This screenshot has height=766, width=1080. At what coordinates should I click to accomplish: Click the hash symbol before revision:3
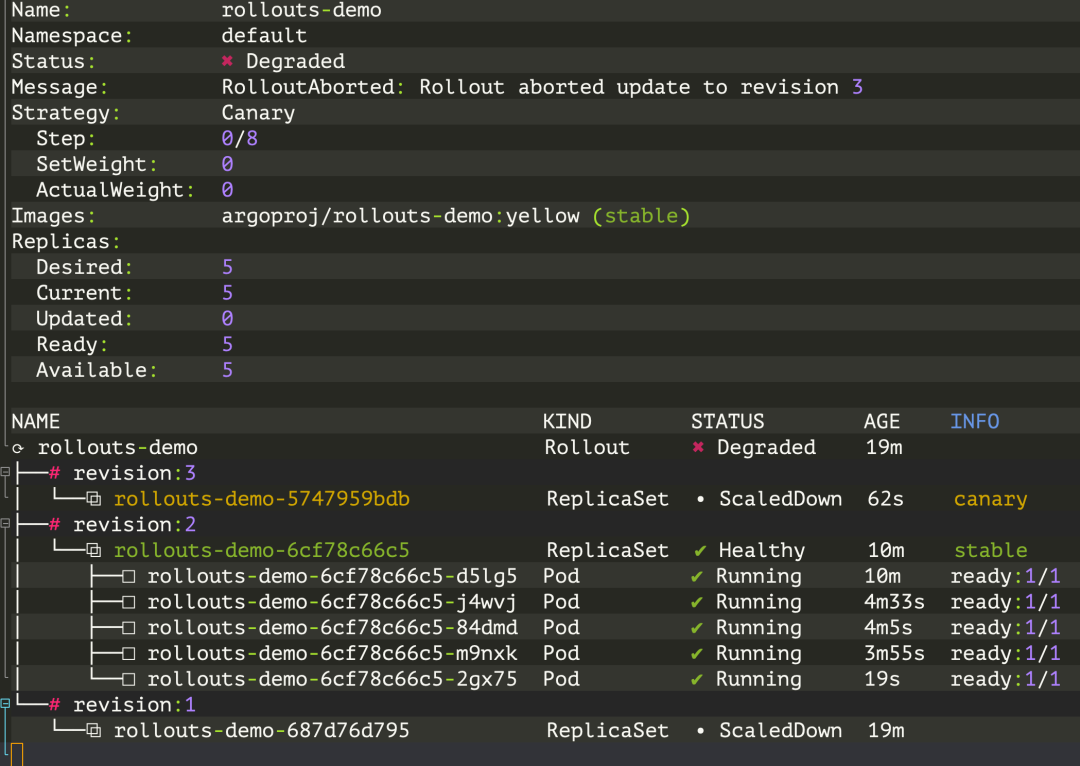(54, 473)
